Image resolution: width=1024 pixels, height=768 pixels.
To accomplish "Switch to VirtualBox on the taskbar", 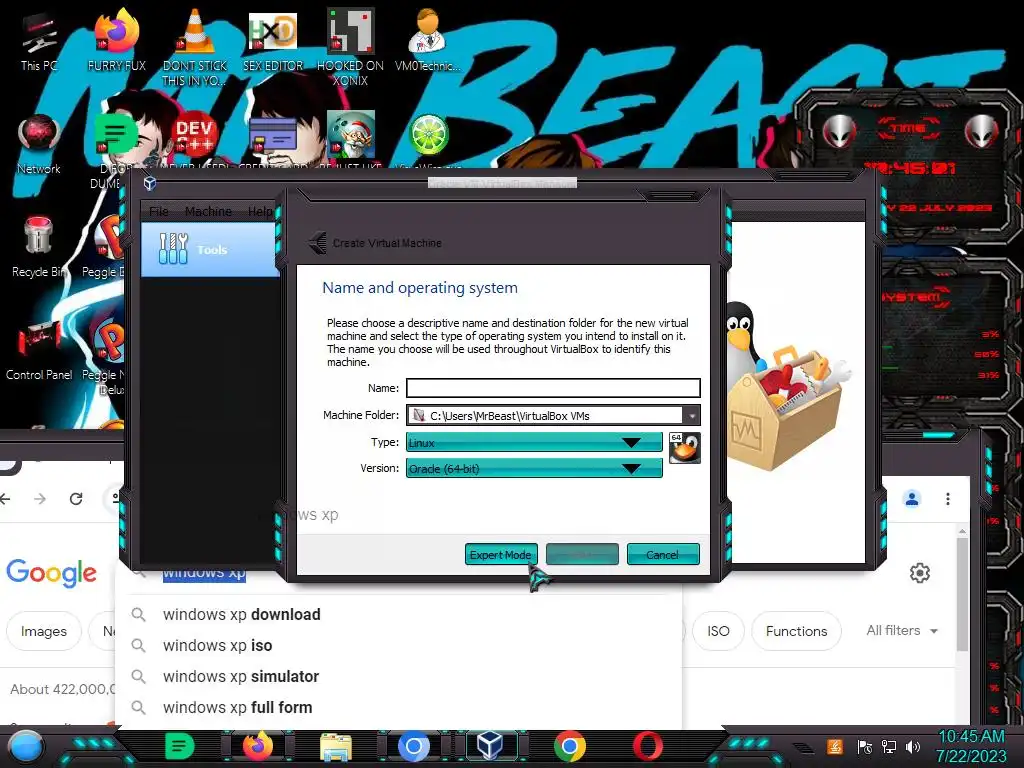I will (x=490, y=746).
